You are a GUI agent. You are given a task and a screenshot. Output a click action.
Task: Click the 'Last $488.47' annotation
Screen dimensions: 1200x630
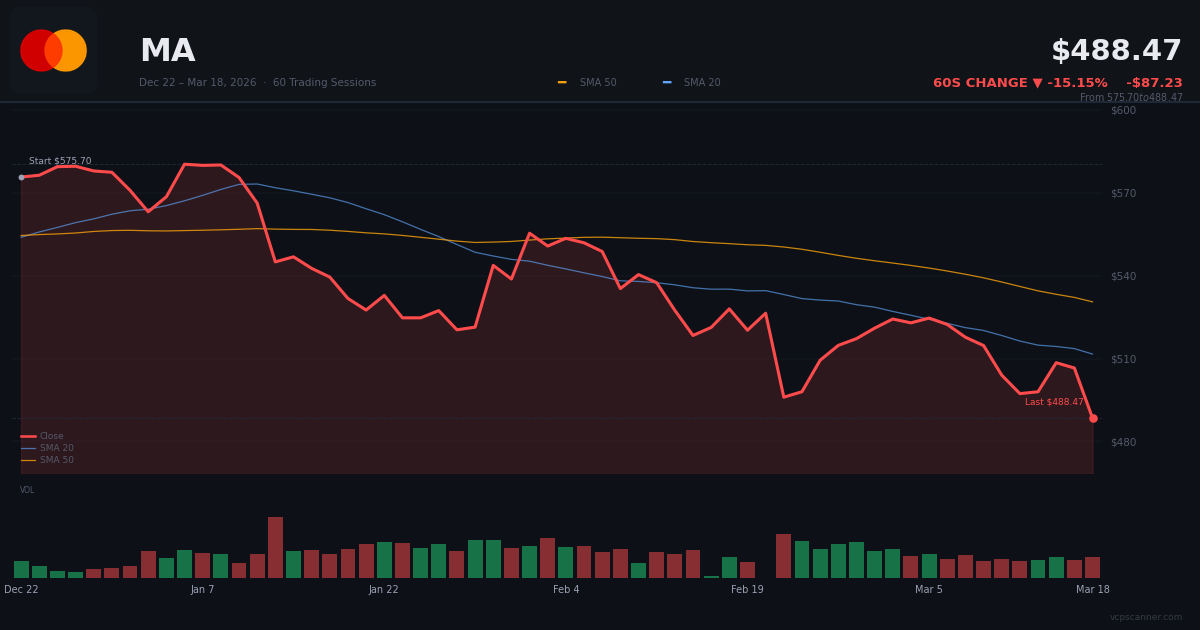[1054, 402]
